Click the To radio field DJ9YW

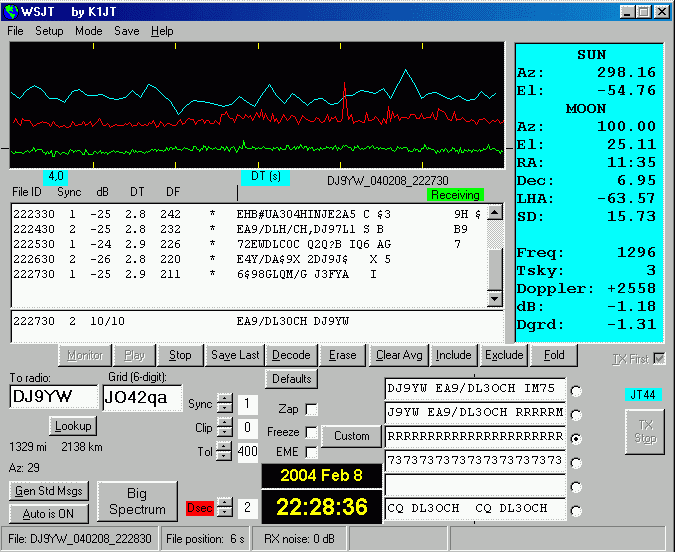[54, 397]
